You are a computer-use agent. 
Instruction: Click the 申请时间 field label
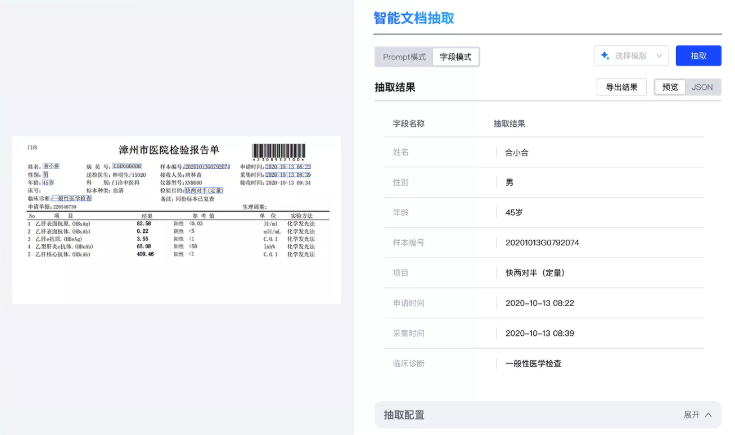click(x=408, y=303)
